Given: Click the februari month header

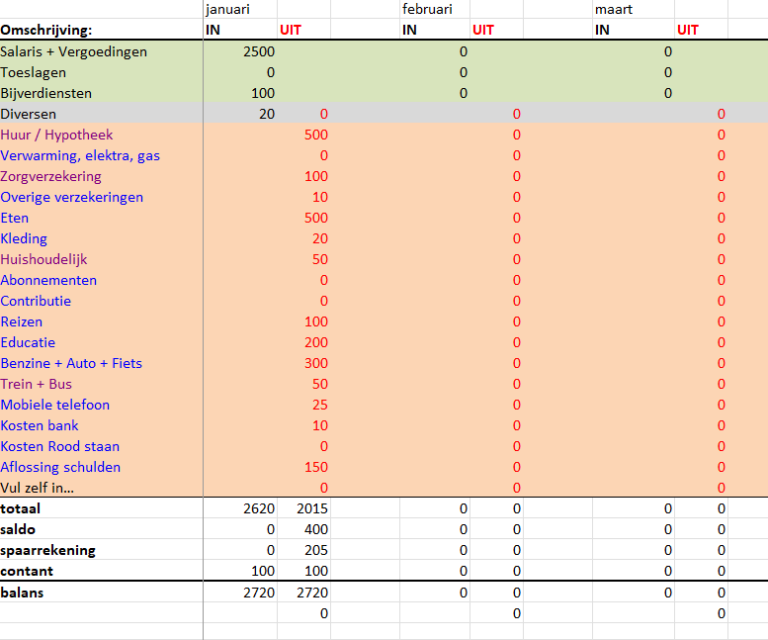Looking at the screenshot, I should [427, 9].
